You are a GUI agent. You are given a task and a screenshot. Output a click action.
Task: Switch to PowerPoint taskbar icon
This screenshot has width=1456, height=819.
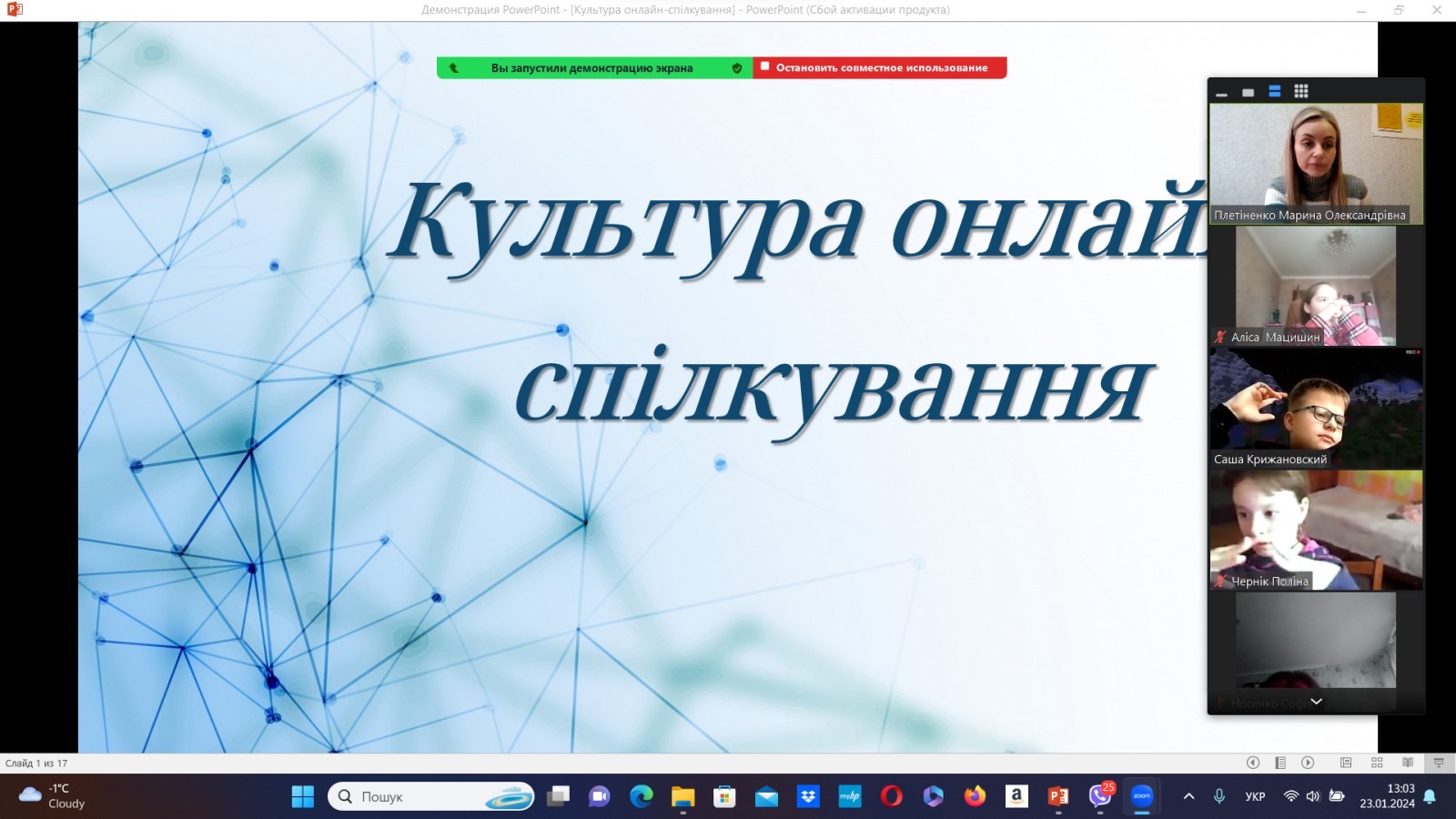(x=1058, y=796)
